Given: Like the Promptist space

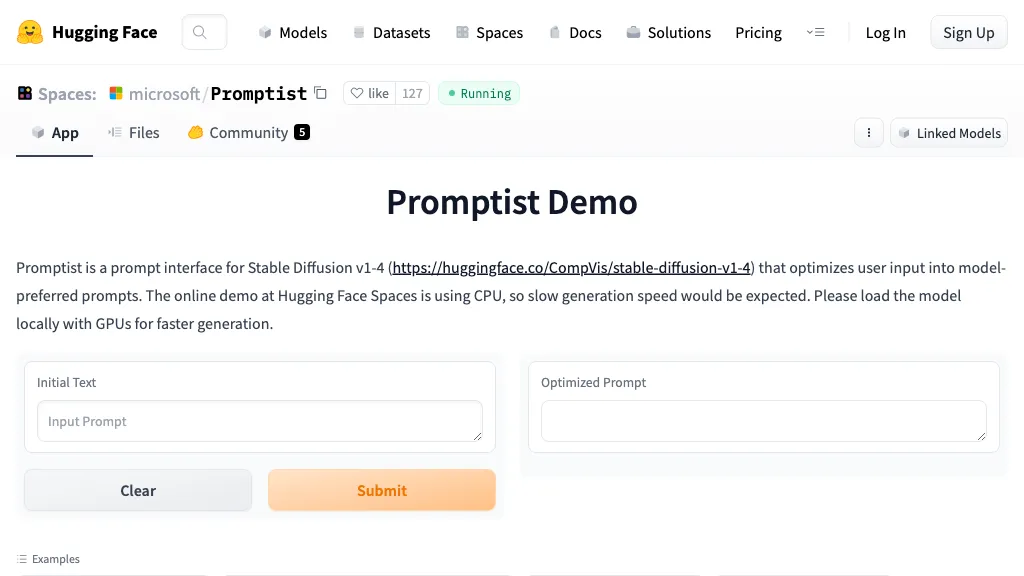Looking at the screenshot, I should click(369, 93).
